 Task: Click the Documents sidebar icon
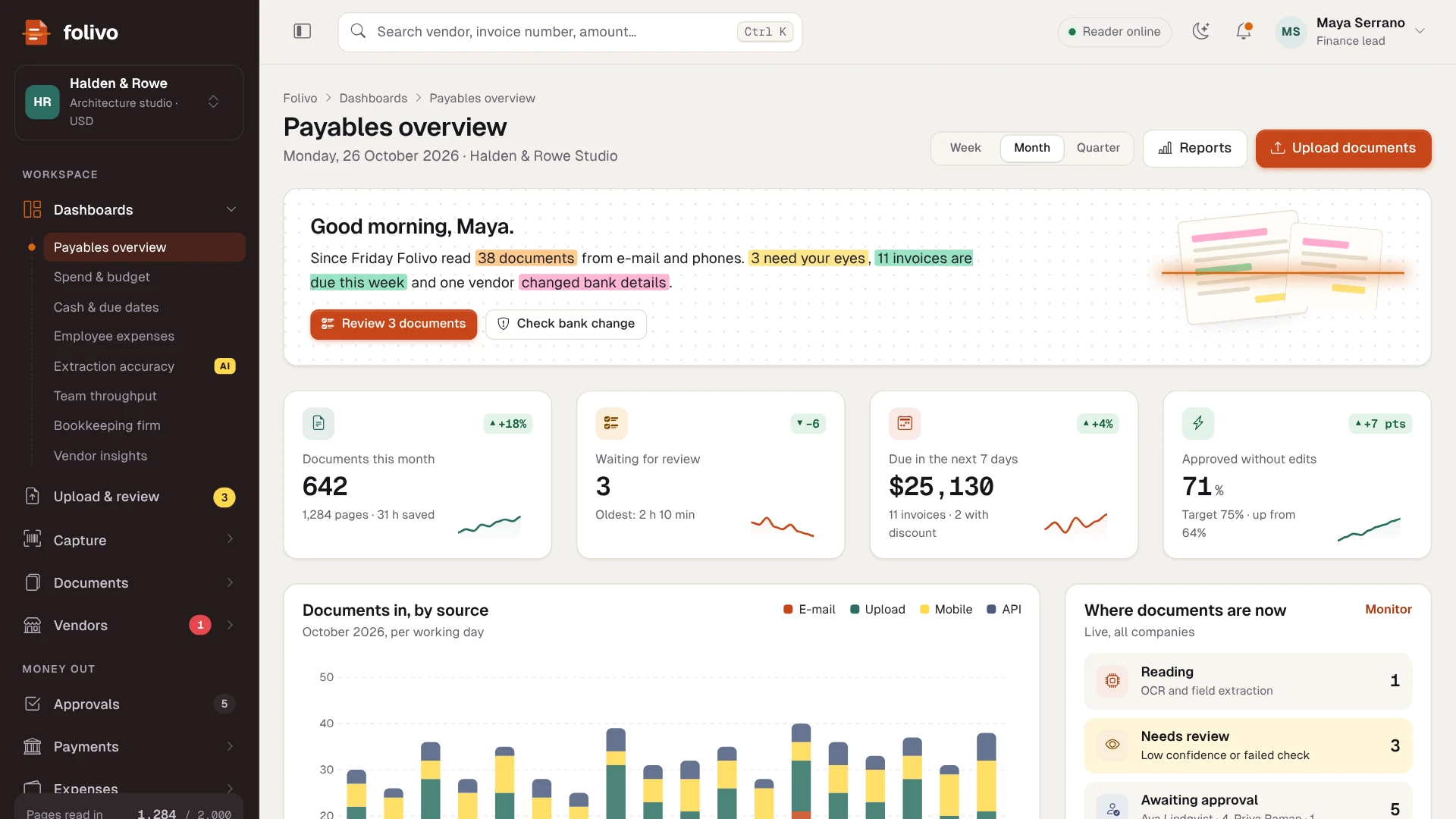(x=32, y=582)
